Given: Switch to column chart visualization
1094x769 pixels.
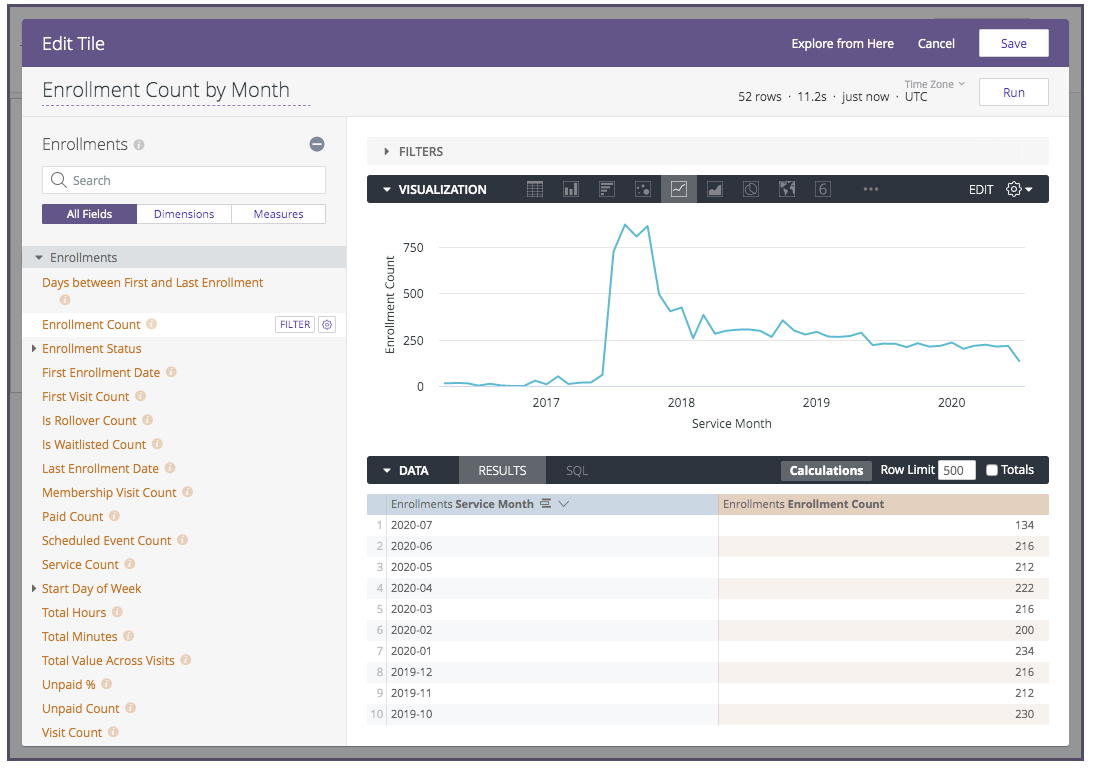Looking at the screenshot, I should [x=571, y=189].
